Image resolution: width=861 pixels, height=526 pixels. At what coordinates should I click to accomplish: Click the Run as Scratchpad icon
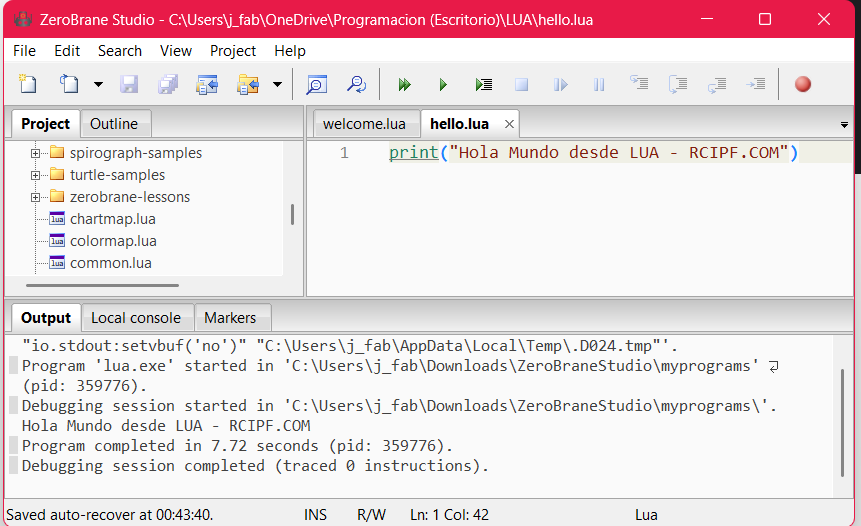pos(484,85)
